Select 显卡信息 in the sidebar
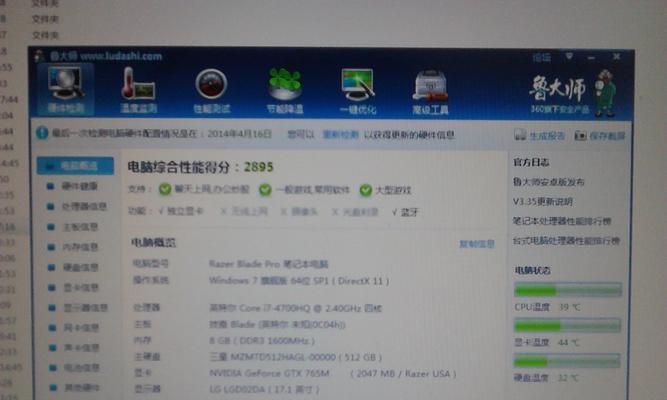The width and height of the screenshot is (667, 400). 73,288
